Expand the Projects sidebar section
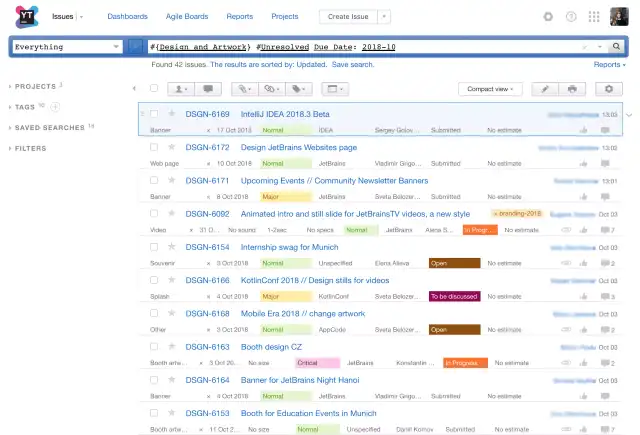 35,87
